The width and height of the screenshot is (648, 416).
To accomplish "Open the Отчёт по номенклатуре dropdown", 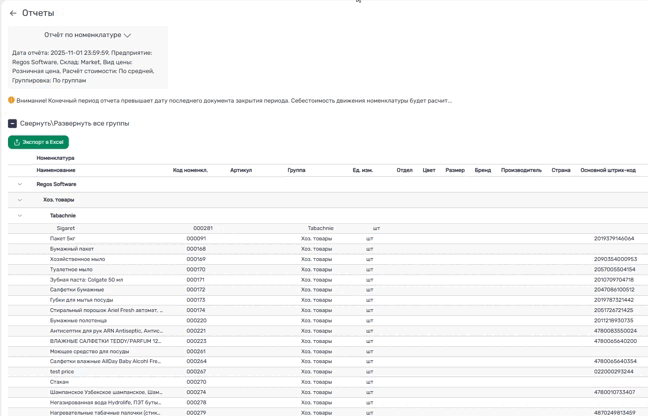I will coord(88,35).
